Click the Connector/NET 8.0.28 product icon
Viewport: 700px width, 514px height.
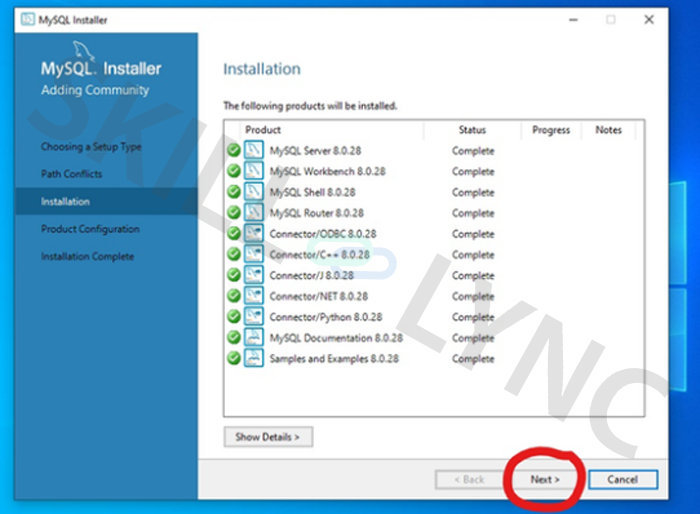point(254,296)
